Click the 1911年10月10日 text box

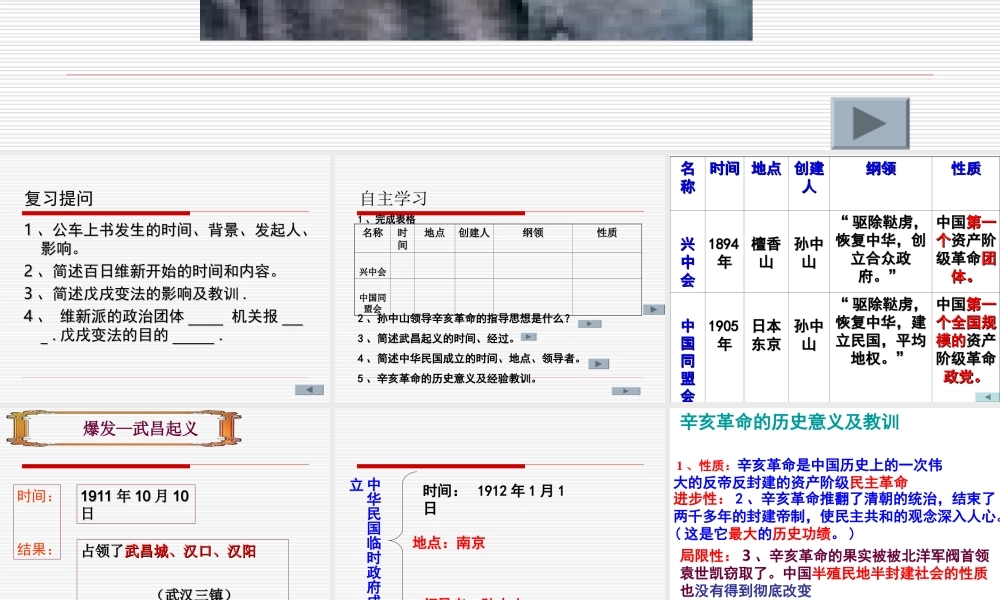[136, 504]
